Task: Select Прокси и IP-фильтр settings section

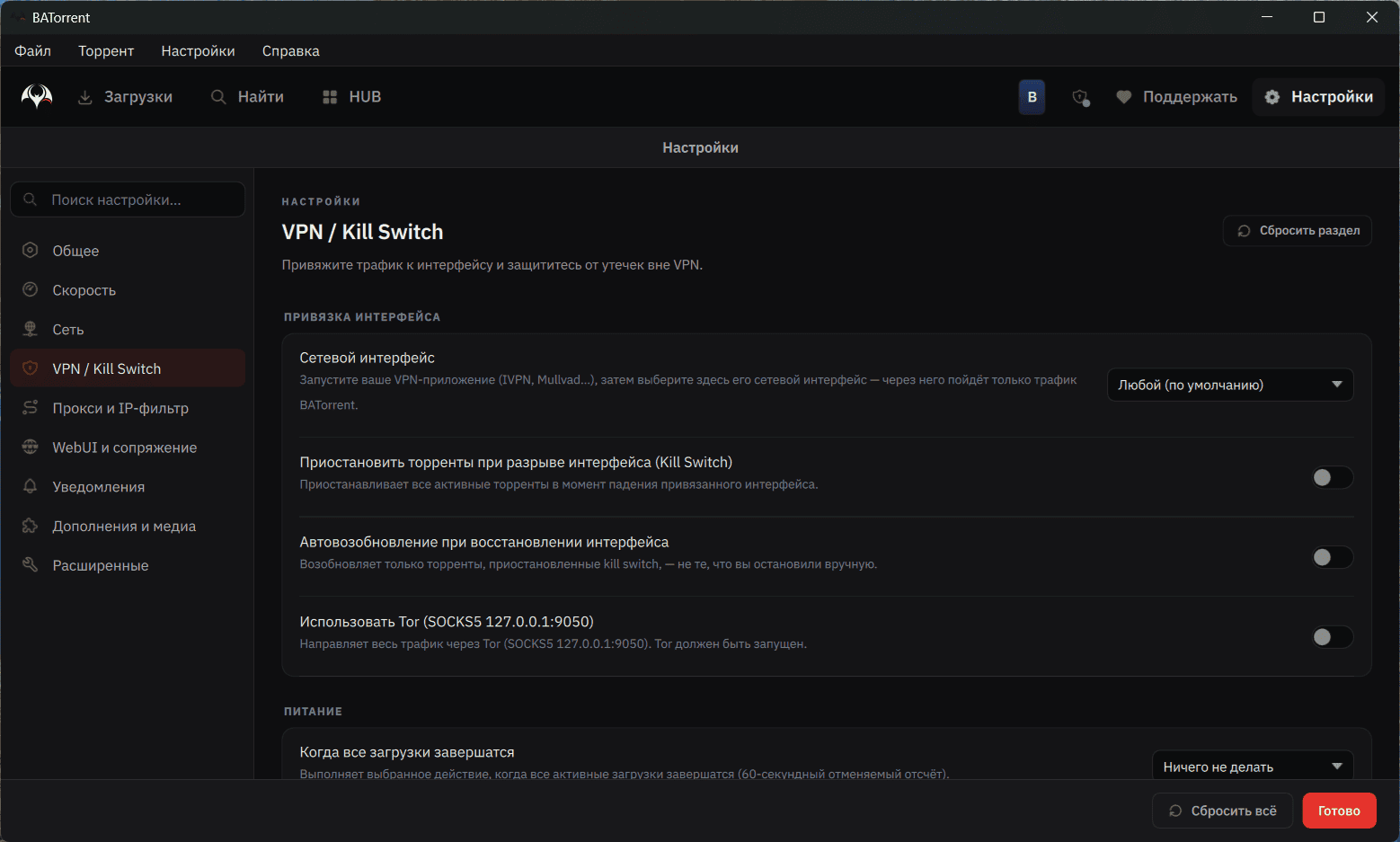Action: tap(128, 408)
